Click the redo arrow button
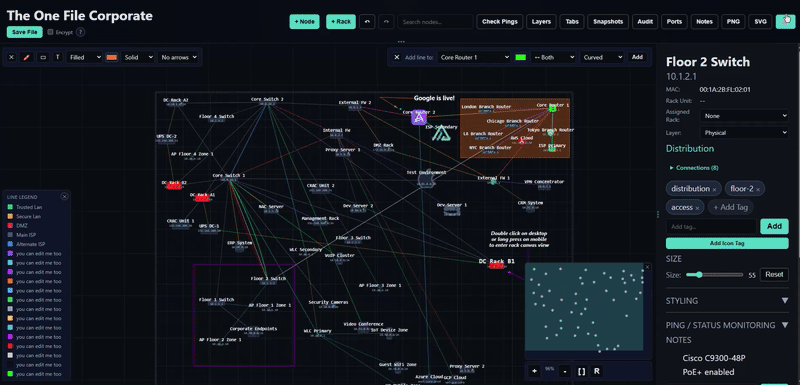Image resolution: width=800 pixels, height=385 pixels. coord(386,21)
